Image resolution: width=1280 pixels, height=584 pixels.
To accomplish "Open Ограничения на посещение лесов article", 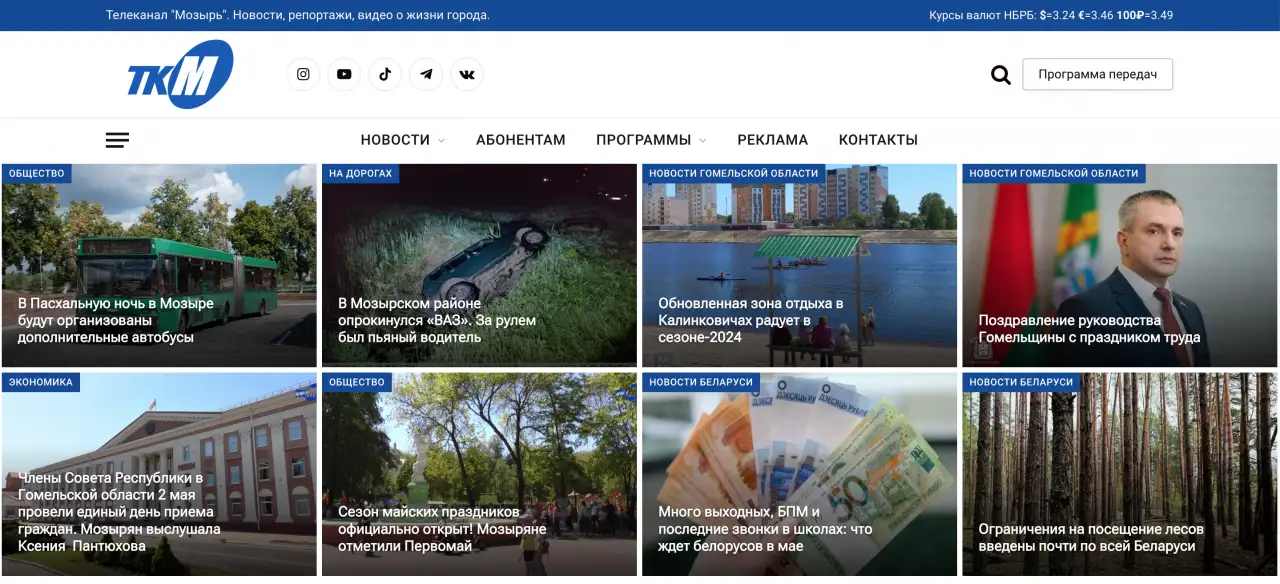I will pos(1091,537).
